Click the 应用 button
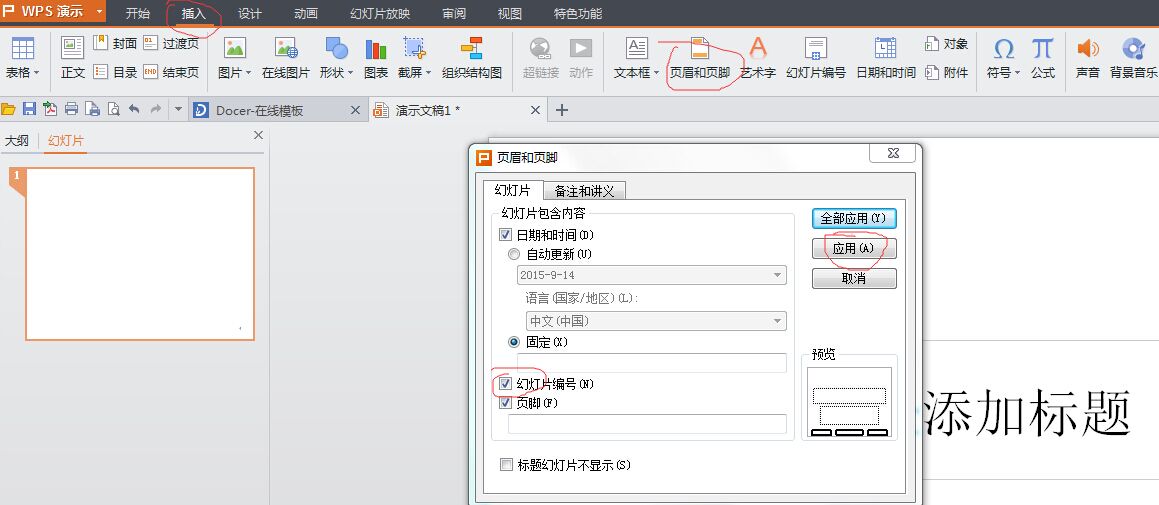Screen dimensions: 1159x505 click(x=854, y=248)
